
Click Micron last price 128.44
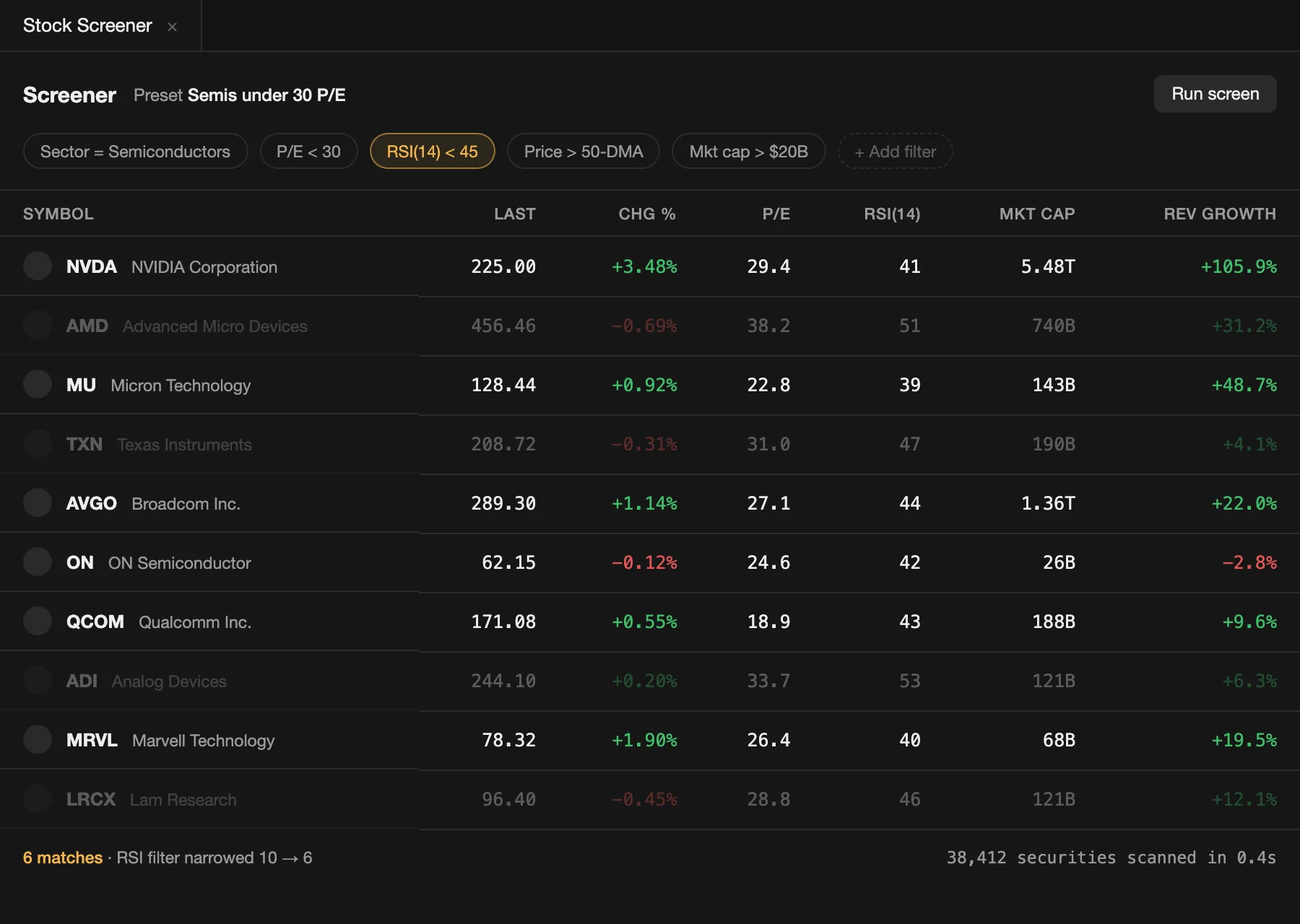click(x=503, y=385)
